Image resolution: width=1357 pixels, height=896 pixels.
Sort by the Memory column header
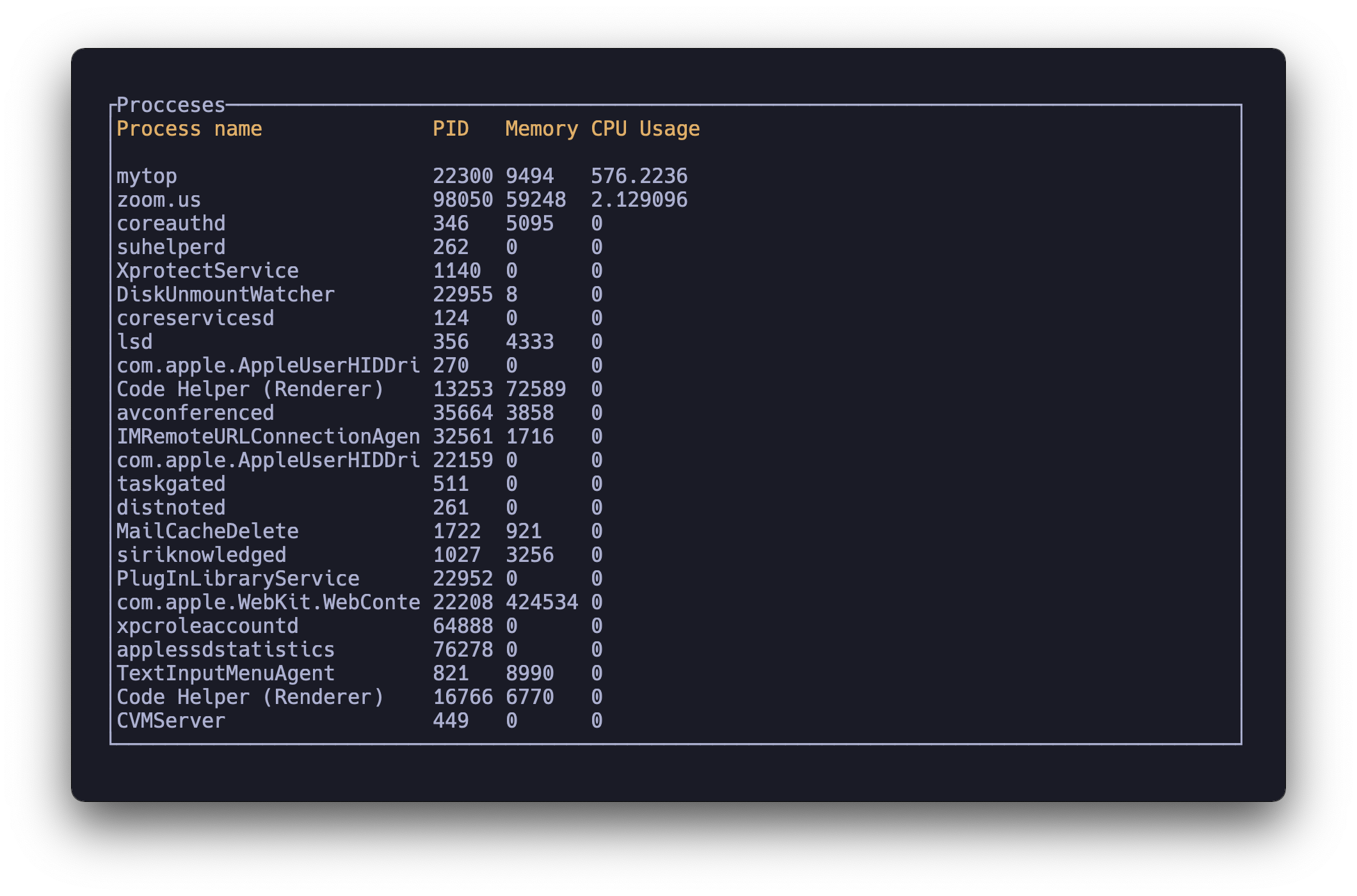541,128
